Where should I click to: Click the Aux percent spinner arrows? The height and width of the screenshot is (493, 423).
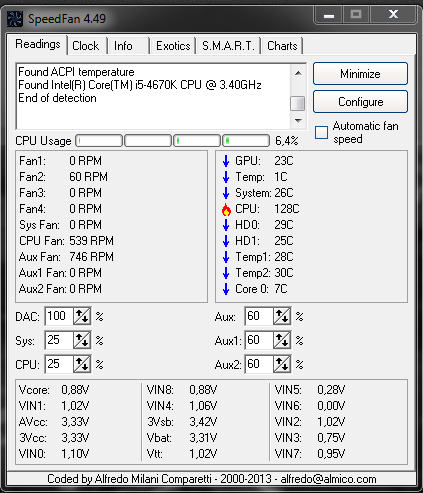pyautogui.click(x=282, y=316)
